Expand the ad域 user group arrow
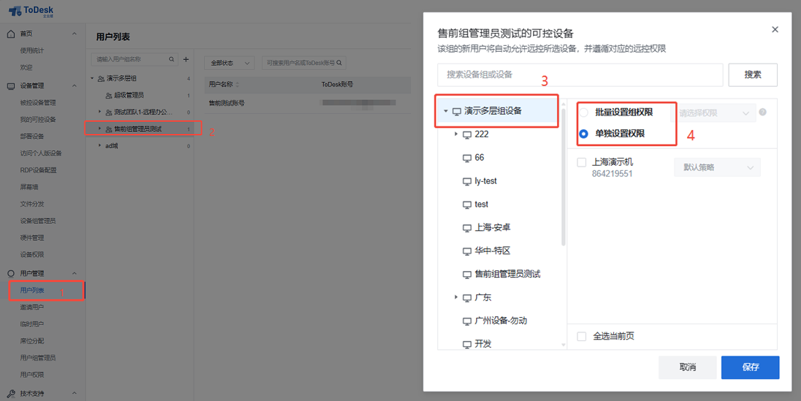801x401 pixels. pyautogui.click(x=100, y=146)
